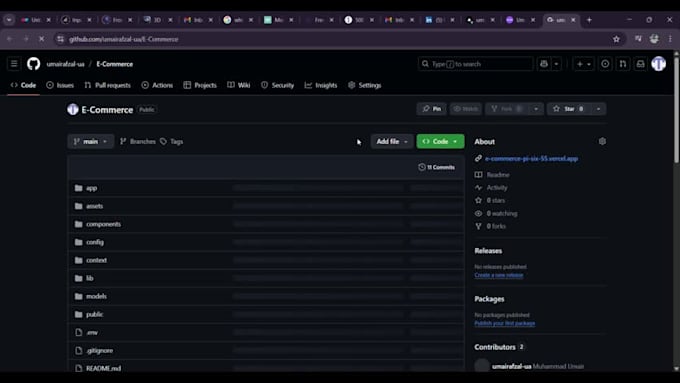The height and width of the screenshot is (383, 680).
Task: Pin the E-Commerce repository
Action: pyautogui.click(x=432, y=109)
